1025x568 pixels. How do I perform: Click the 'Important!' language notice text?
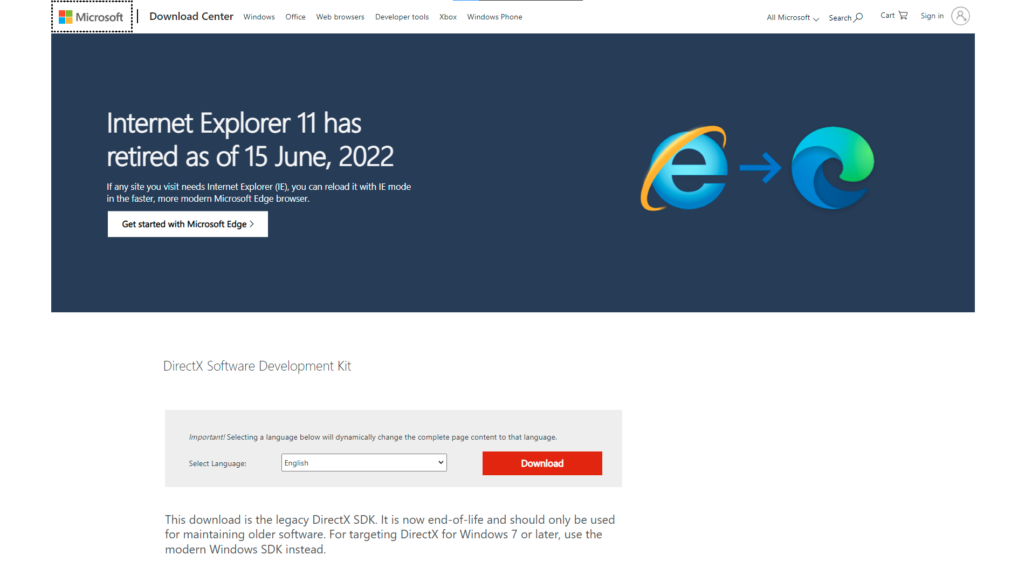[373, 437]
